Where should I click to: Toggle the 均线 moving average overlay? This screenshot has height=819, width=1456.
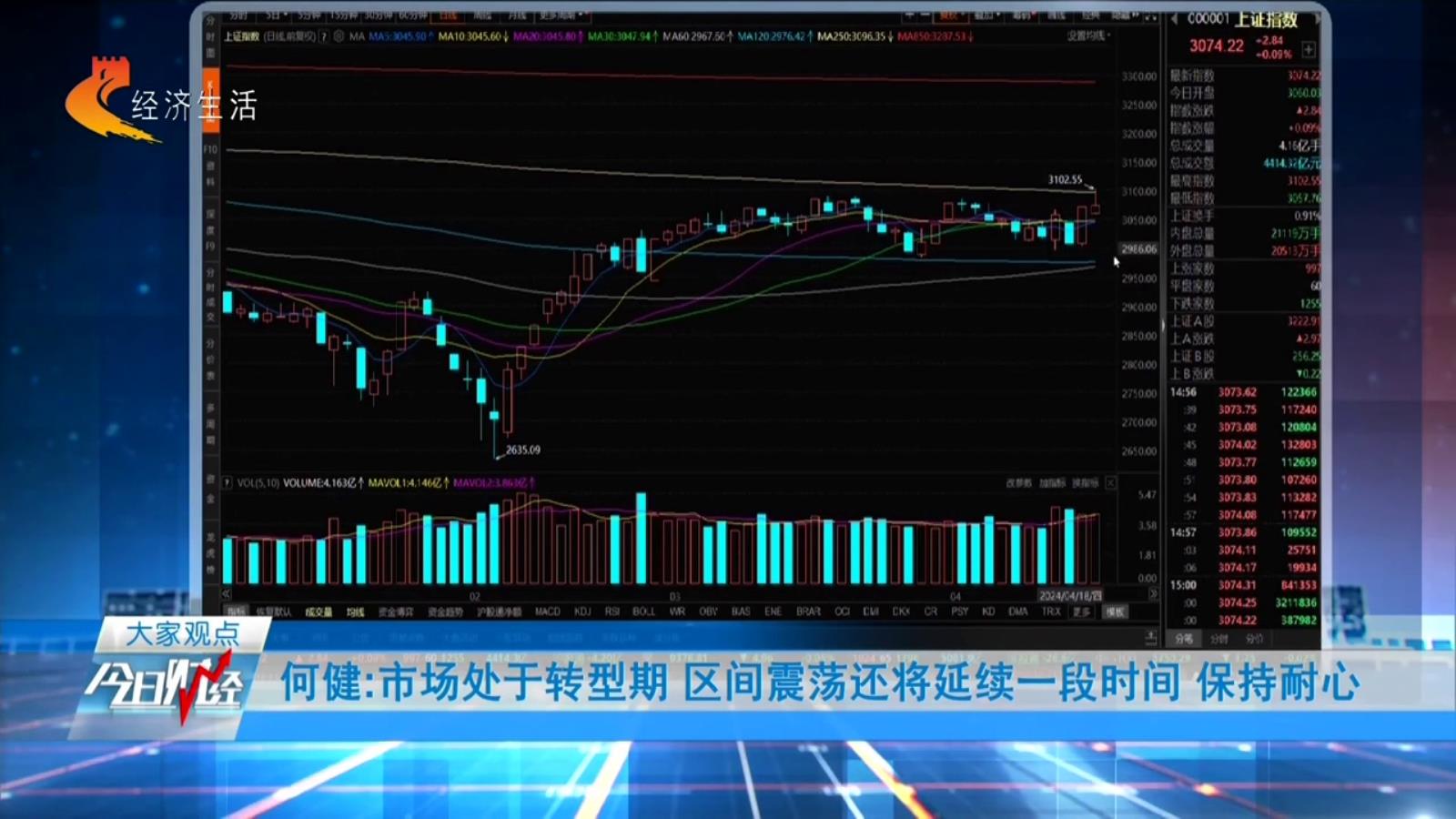(x=355, y=612)
